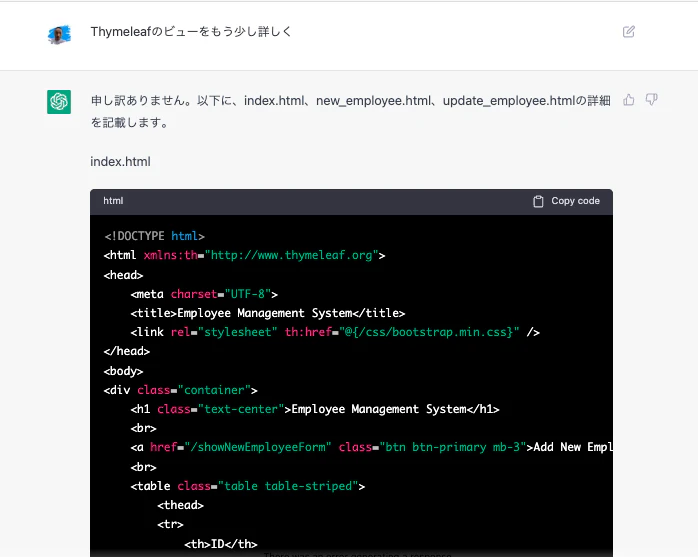The width and height of the screenshot is (698, 557).
Task: Click the 'table table-striped' class line
Action: click(248, 486)
